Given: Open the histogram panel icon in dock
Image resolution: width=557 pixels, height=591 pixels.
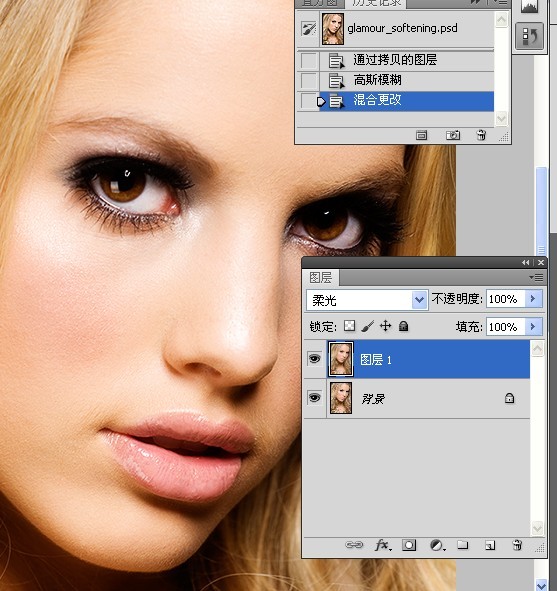Looking at the screenshot, I should click(529, 7).
